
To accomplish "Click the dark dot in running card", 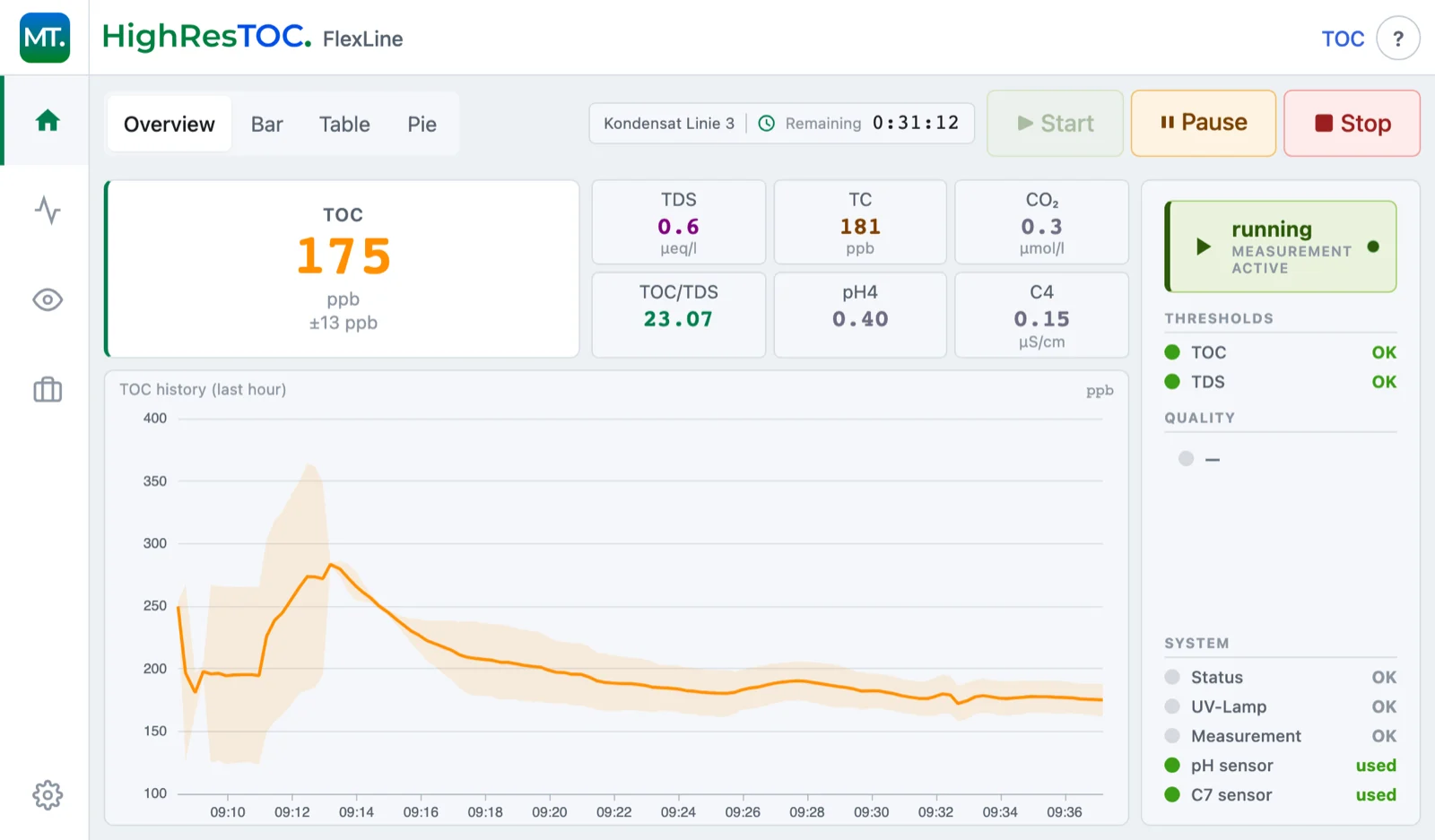I will tap(1373, 247).
